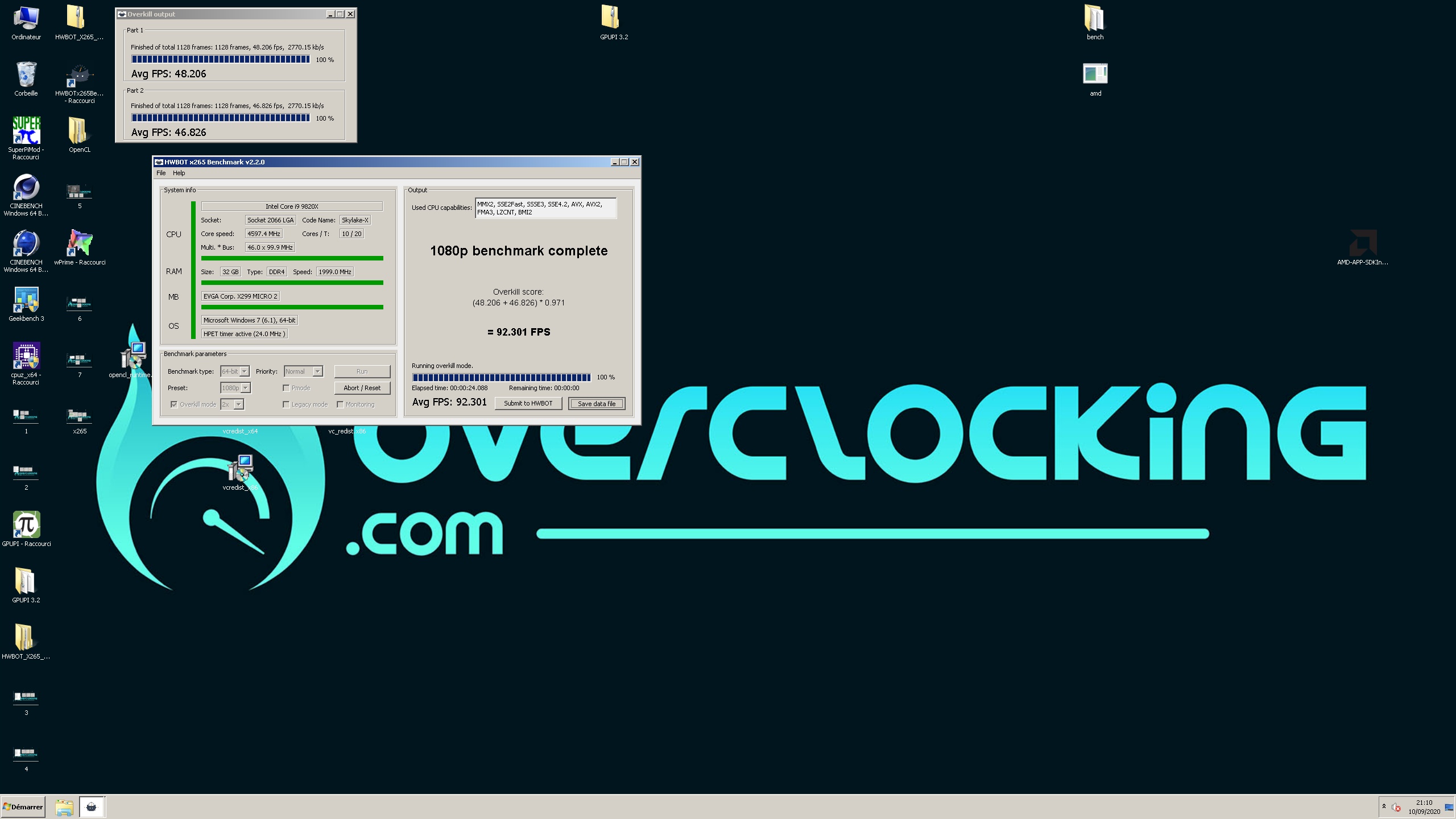Open the desktop screenshot named 1

(x=26, y=420)
